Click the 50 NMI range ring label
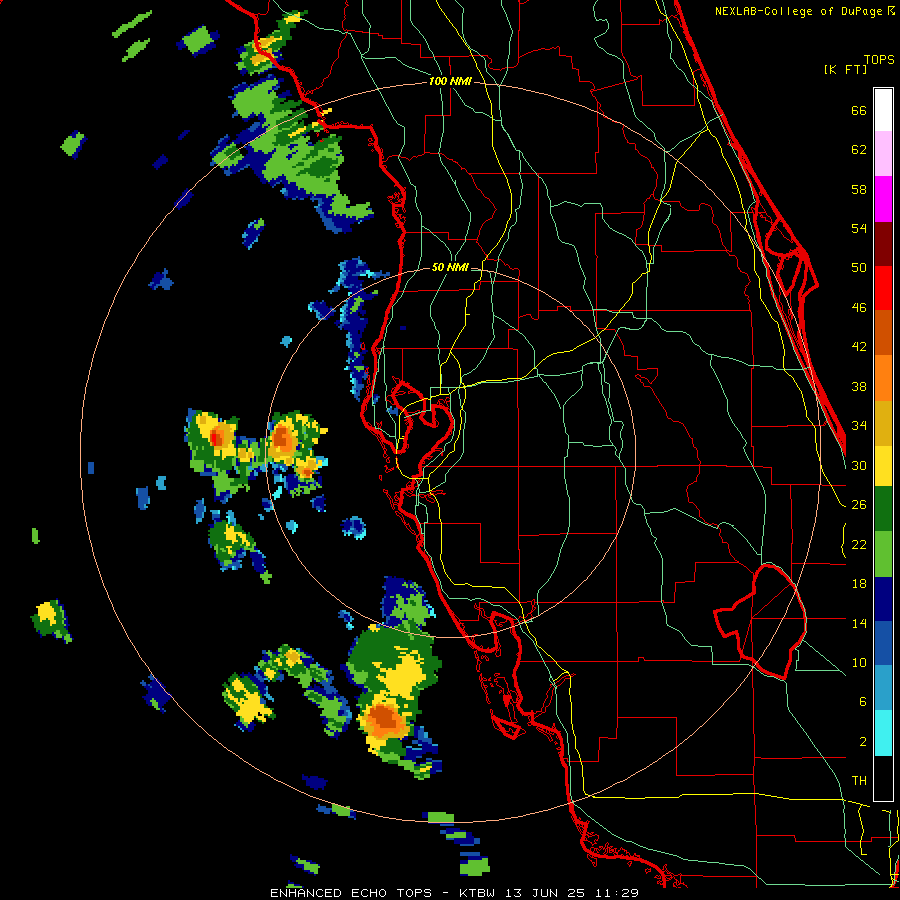 [x=450, y=267]
